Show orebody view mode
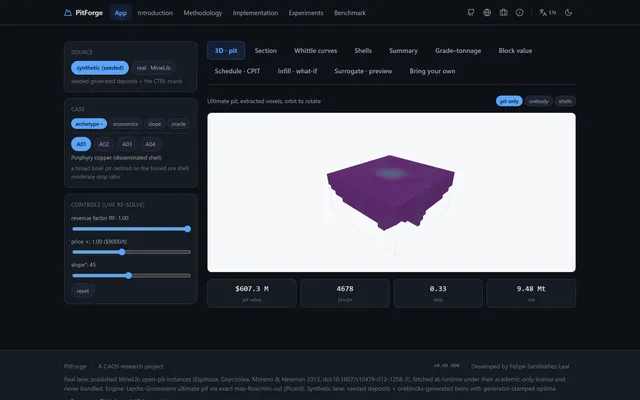Image resolution: width=640 pixels, height=400 pixels. [x=538, y=101]
